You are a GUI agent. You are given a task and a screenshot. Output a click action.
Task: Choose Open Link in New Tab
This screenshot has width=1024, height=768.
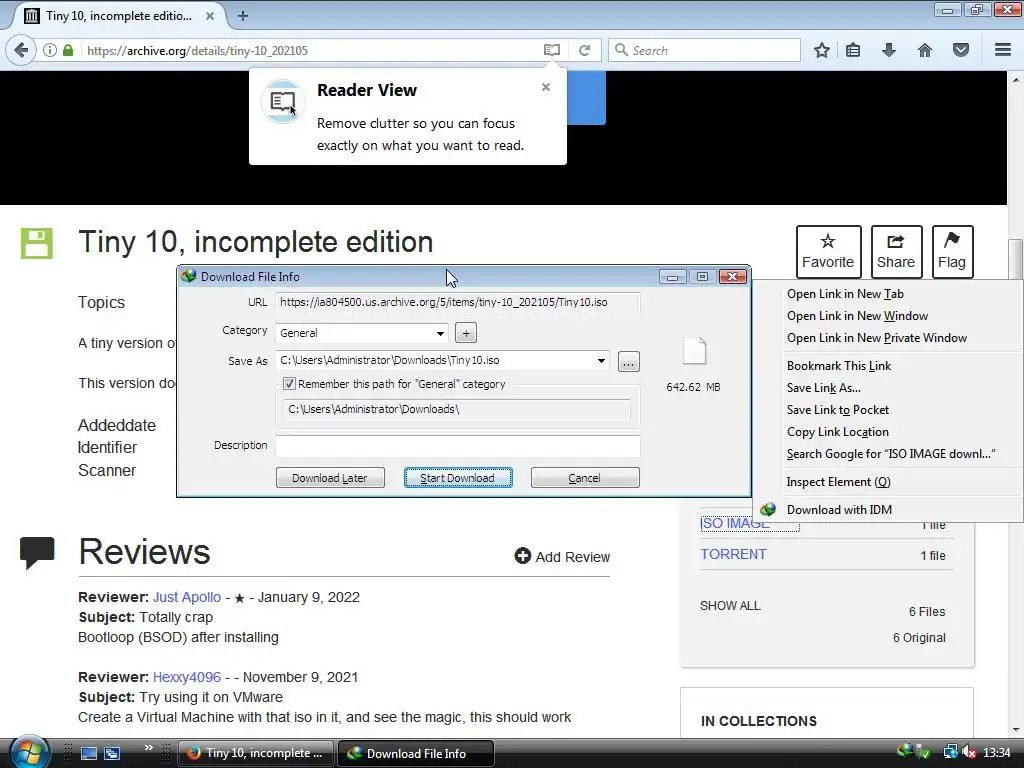pyautogui.click(x=845, y=294)
